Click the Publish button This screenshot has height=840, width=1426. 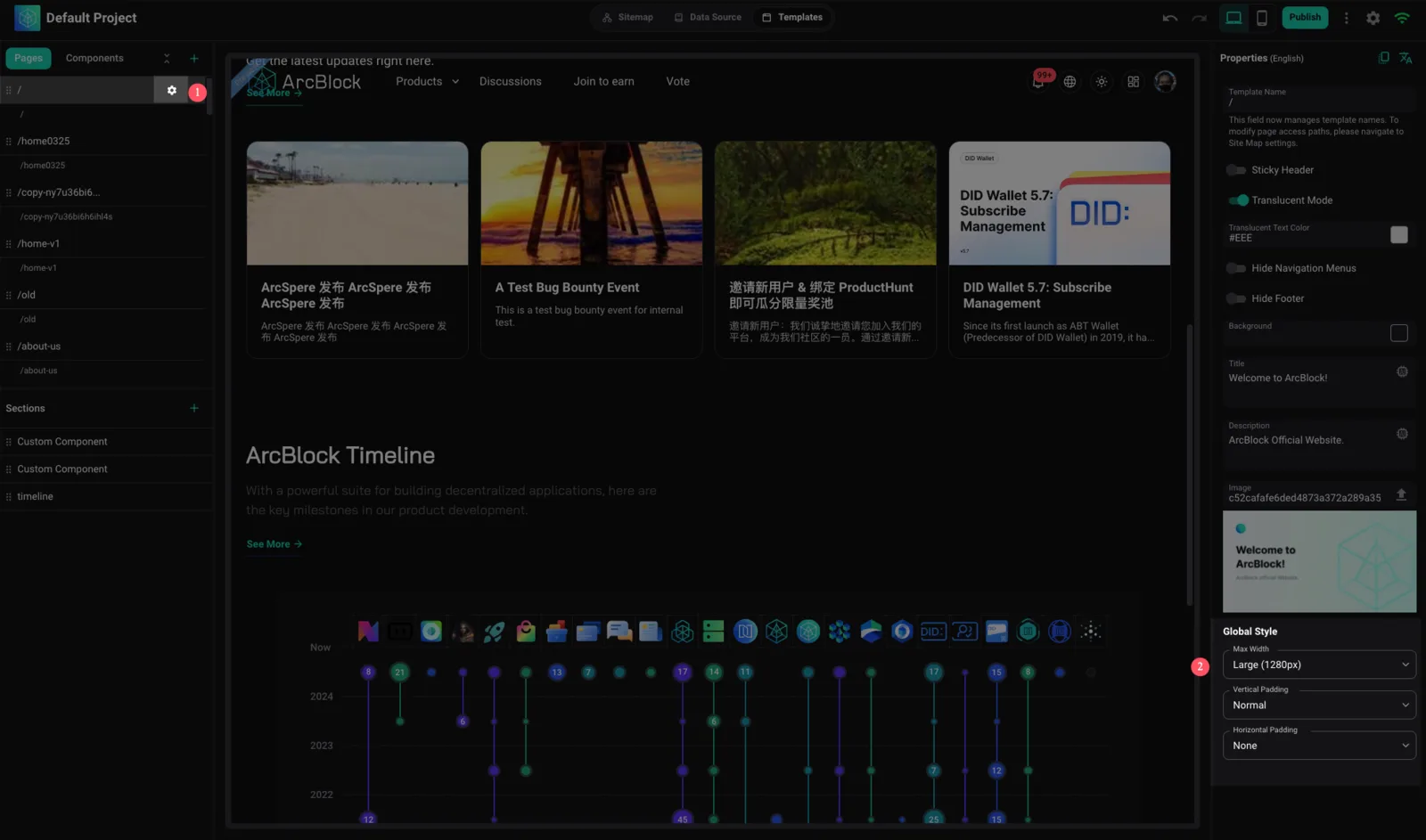point(1305,18)
